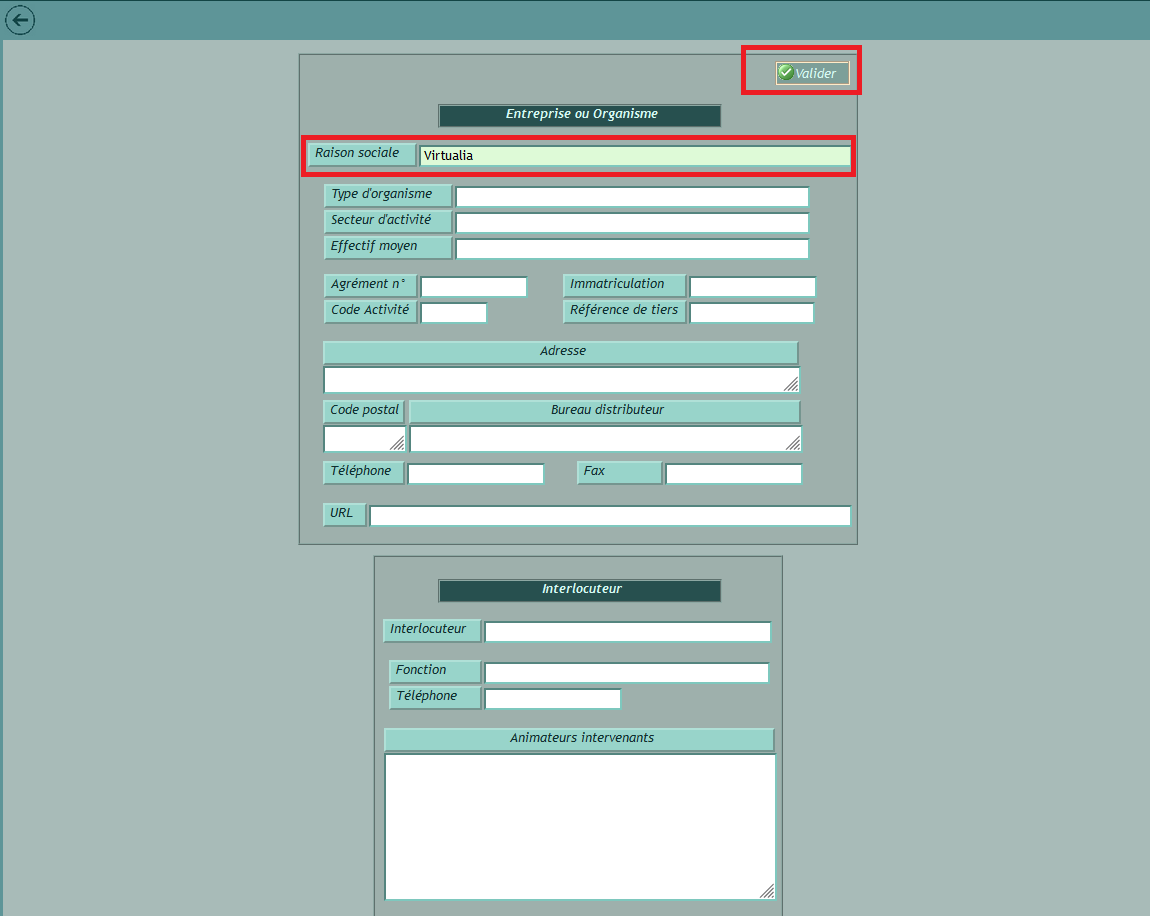
Task: Select the Secteur d'activité input field
Action: pyautogui.click(x=631, y=223)
